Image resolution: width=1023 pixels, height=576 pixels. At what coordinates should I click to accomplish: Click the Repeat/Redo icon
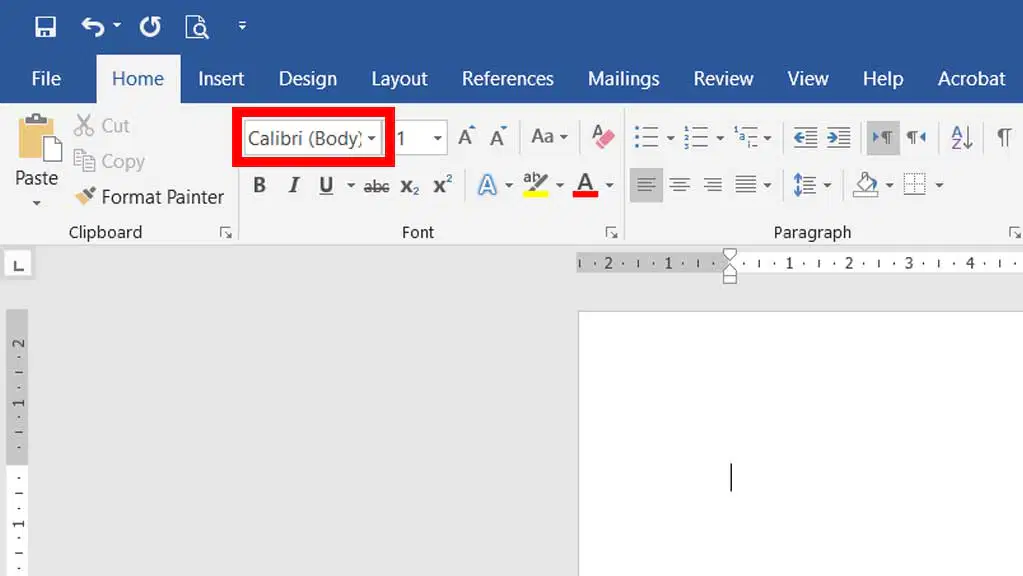coord(150,27)
